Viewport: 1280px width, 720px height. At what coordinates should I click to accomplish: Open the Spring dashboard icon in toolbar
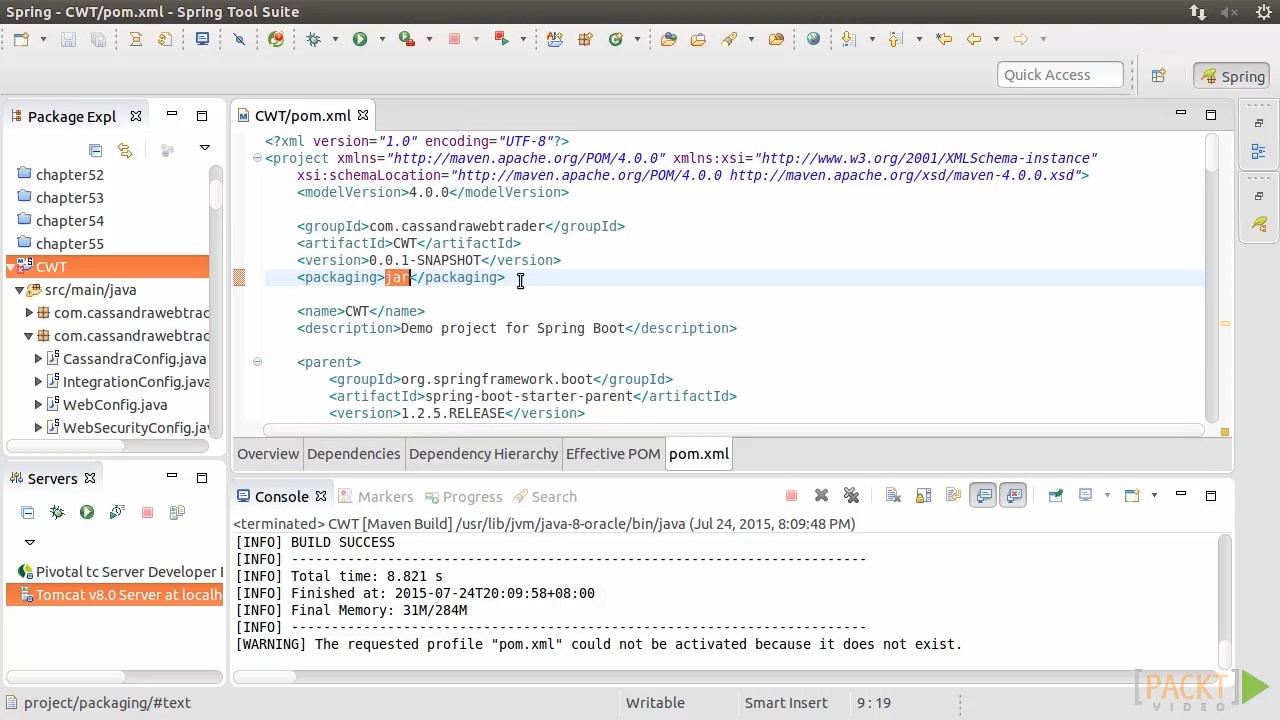tap(276, 39)
